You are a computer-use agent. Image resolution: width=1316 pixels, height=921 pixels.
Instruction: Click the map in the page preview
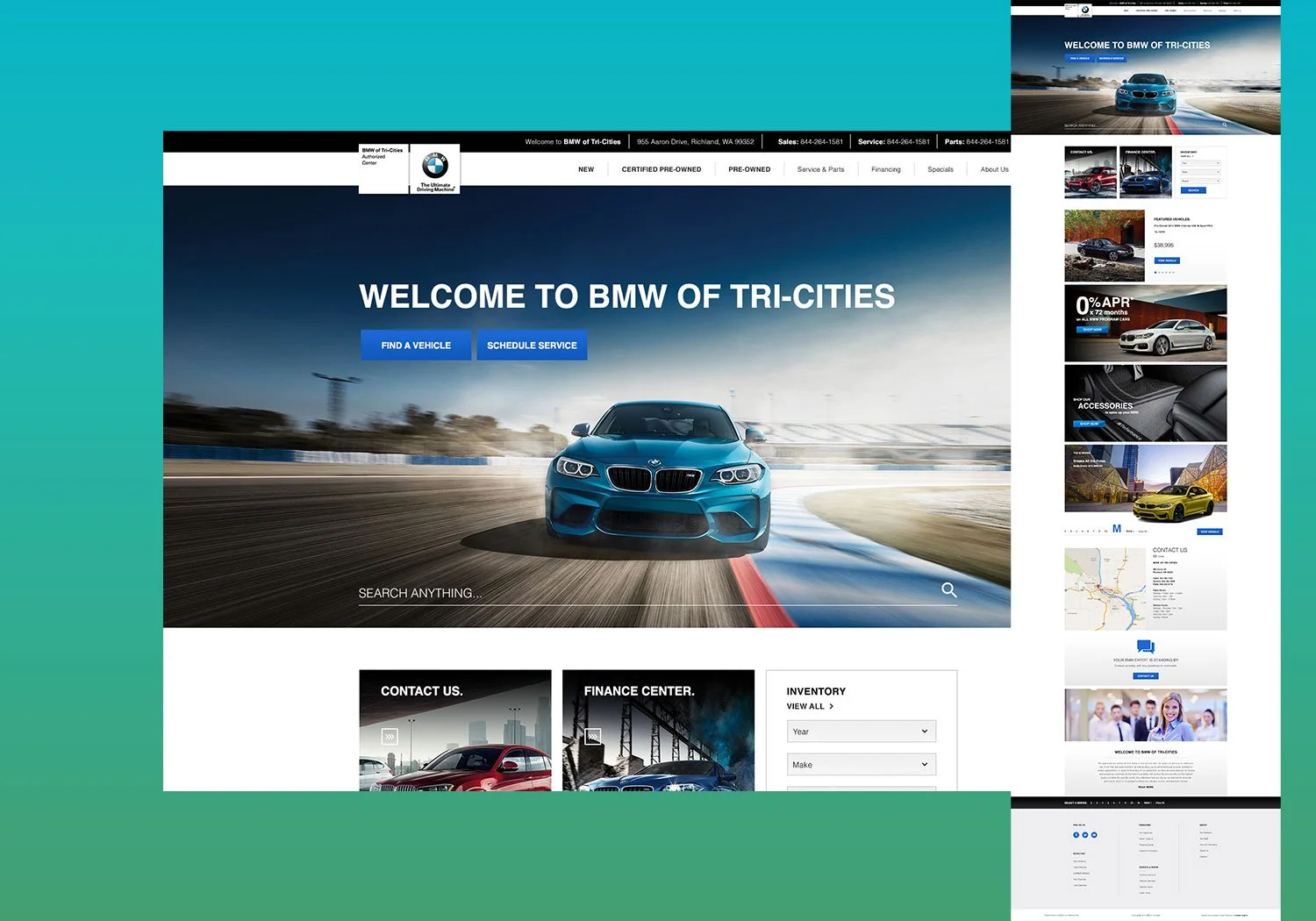coord(1105,589)
